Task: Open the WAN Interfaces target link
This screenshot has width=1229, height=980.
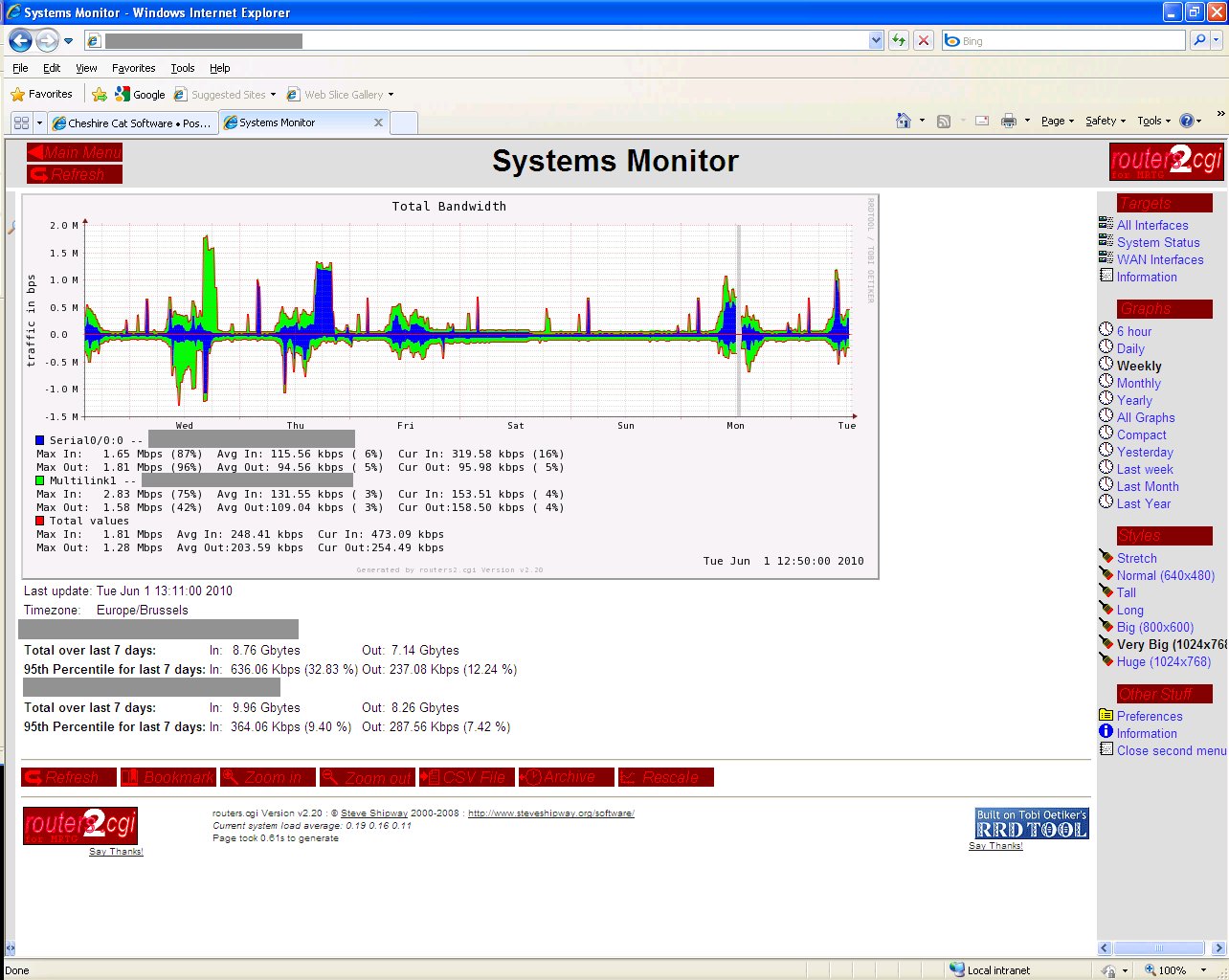Action: coord(1159,259)
